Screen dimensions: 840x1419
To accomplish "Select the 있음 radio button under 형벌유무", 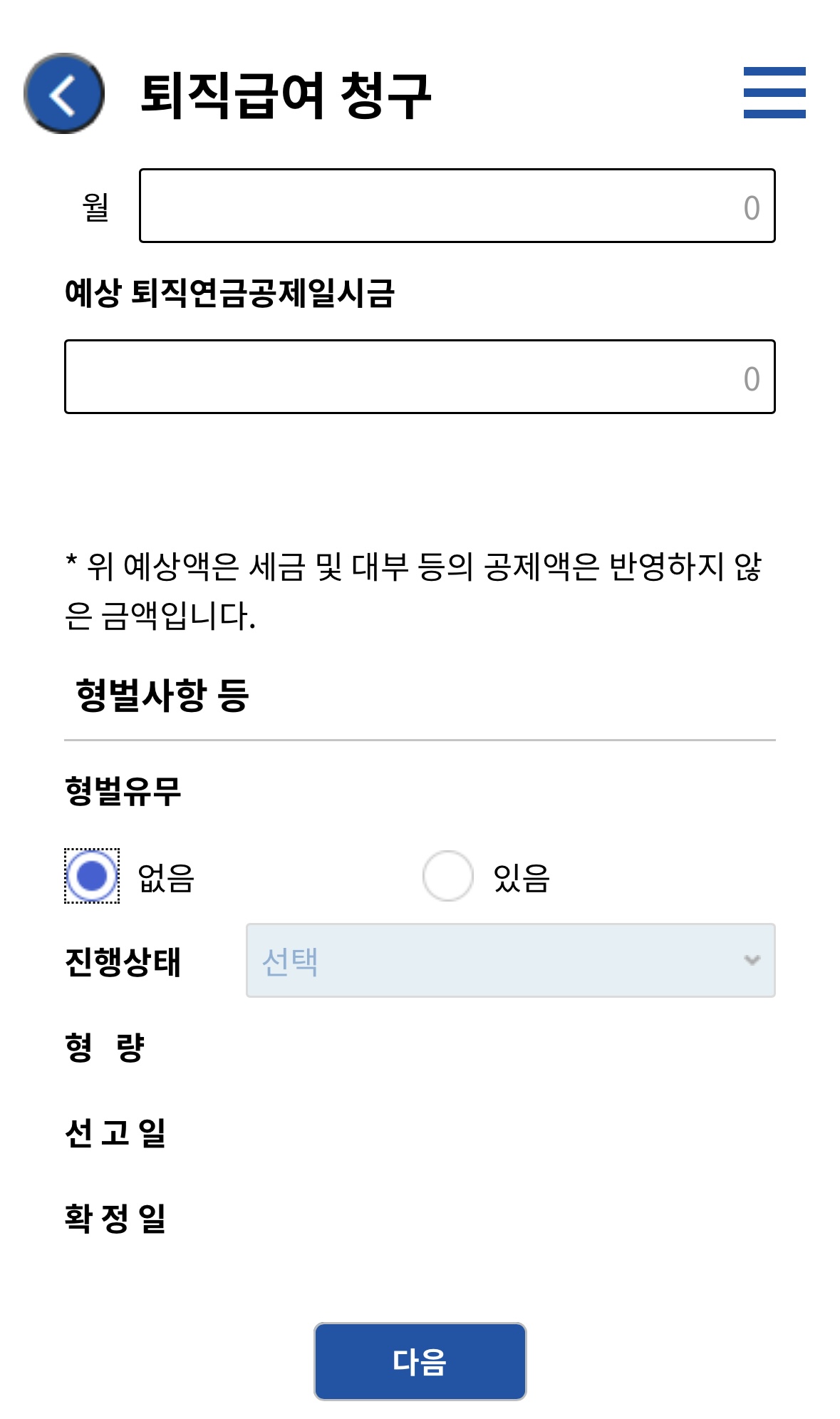I will 448,879.
